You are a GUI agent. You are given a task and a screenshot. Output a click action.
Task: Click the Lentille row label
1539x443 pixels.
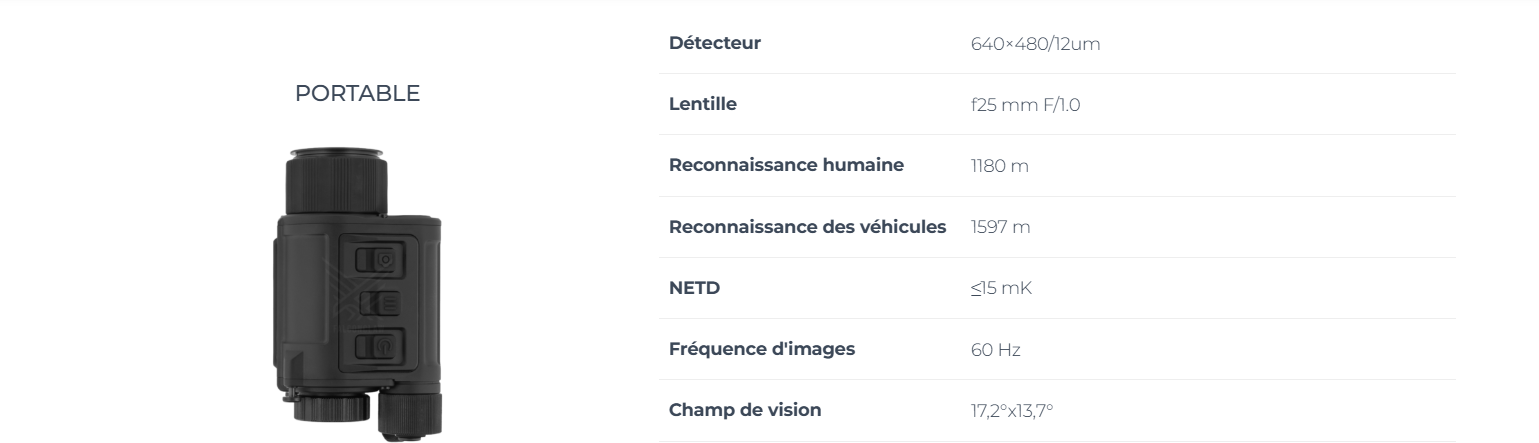pos(703,104)
